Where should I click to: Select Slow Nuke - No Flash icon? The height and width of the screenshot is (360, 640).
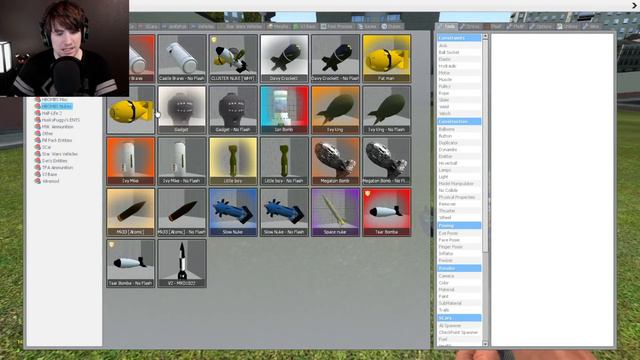(x=284, y=212)
